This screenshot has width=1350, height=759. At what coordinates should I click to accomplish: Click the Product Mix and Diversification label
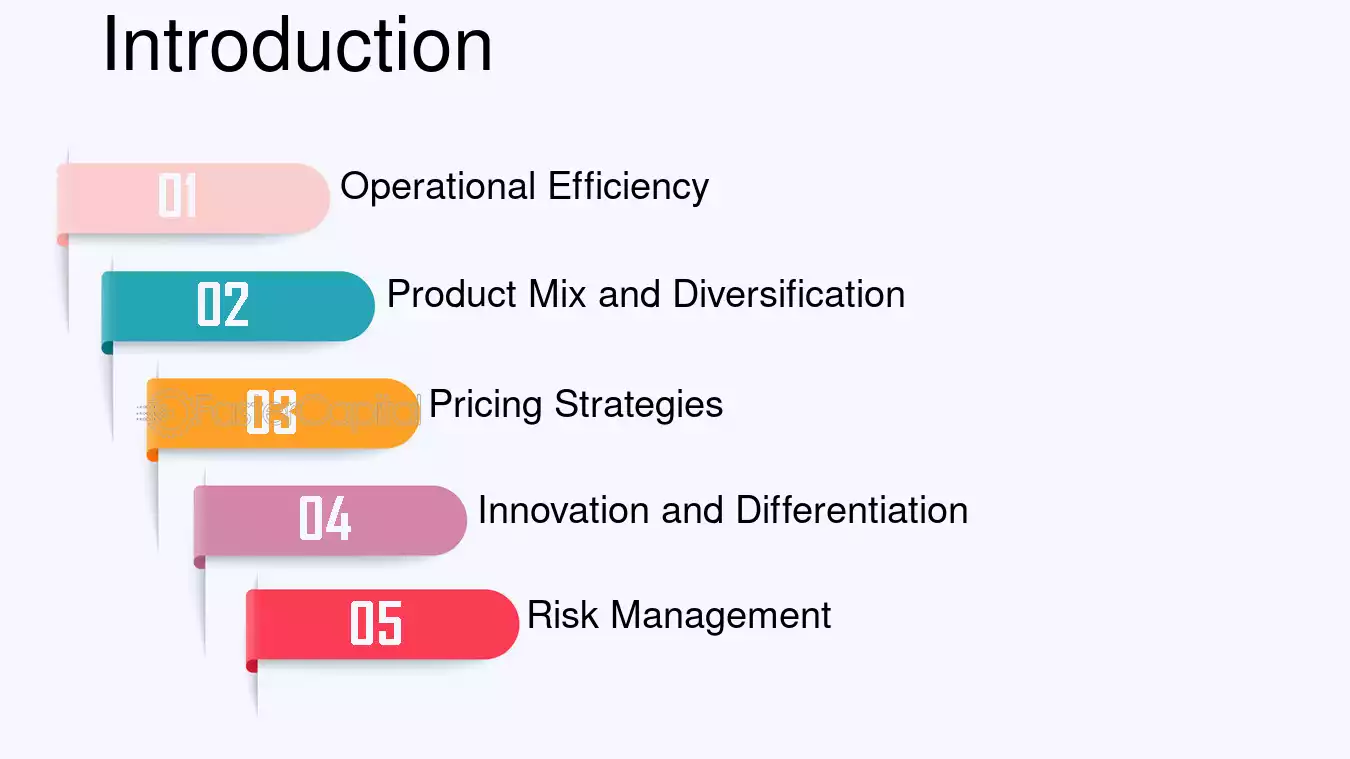[x=646, y=294]
